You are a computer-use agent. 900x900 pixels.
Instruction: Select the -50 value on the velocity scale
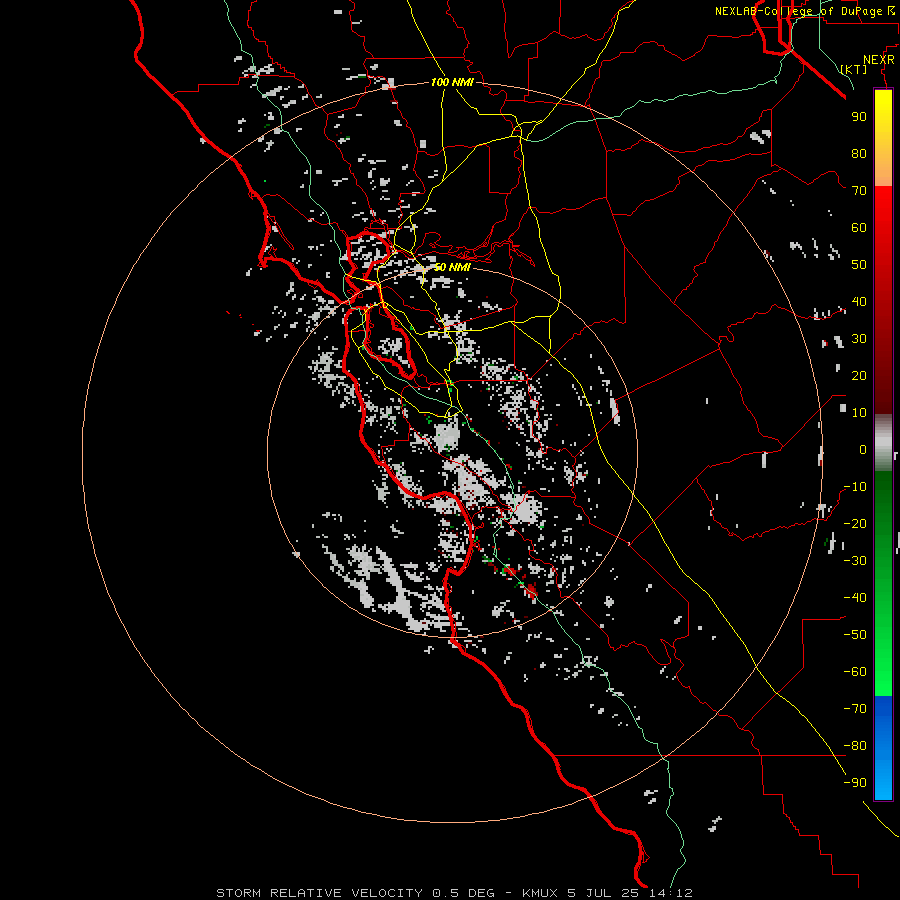coord(855,635)
